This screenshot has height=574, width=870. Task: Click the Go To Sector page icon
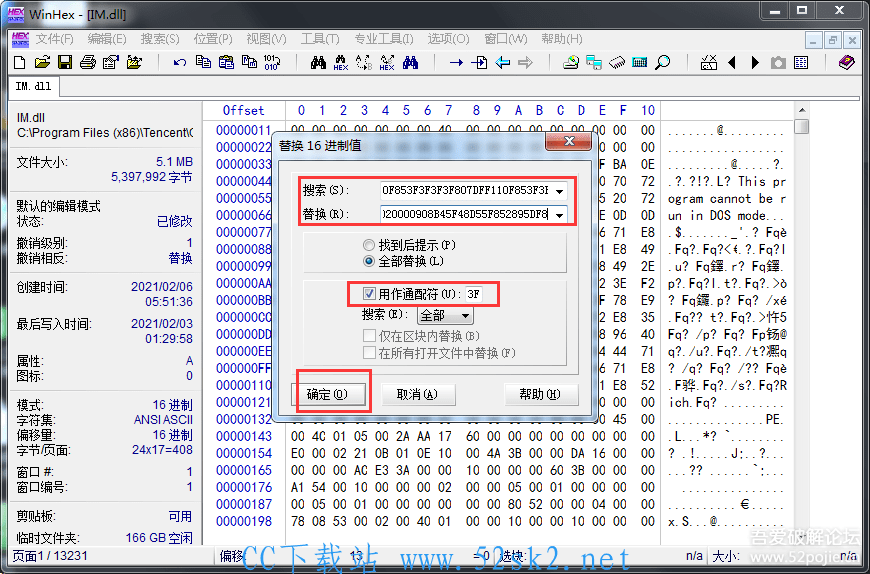[x=479, y=62]
